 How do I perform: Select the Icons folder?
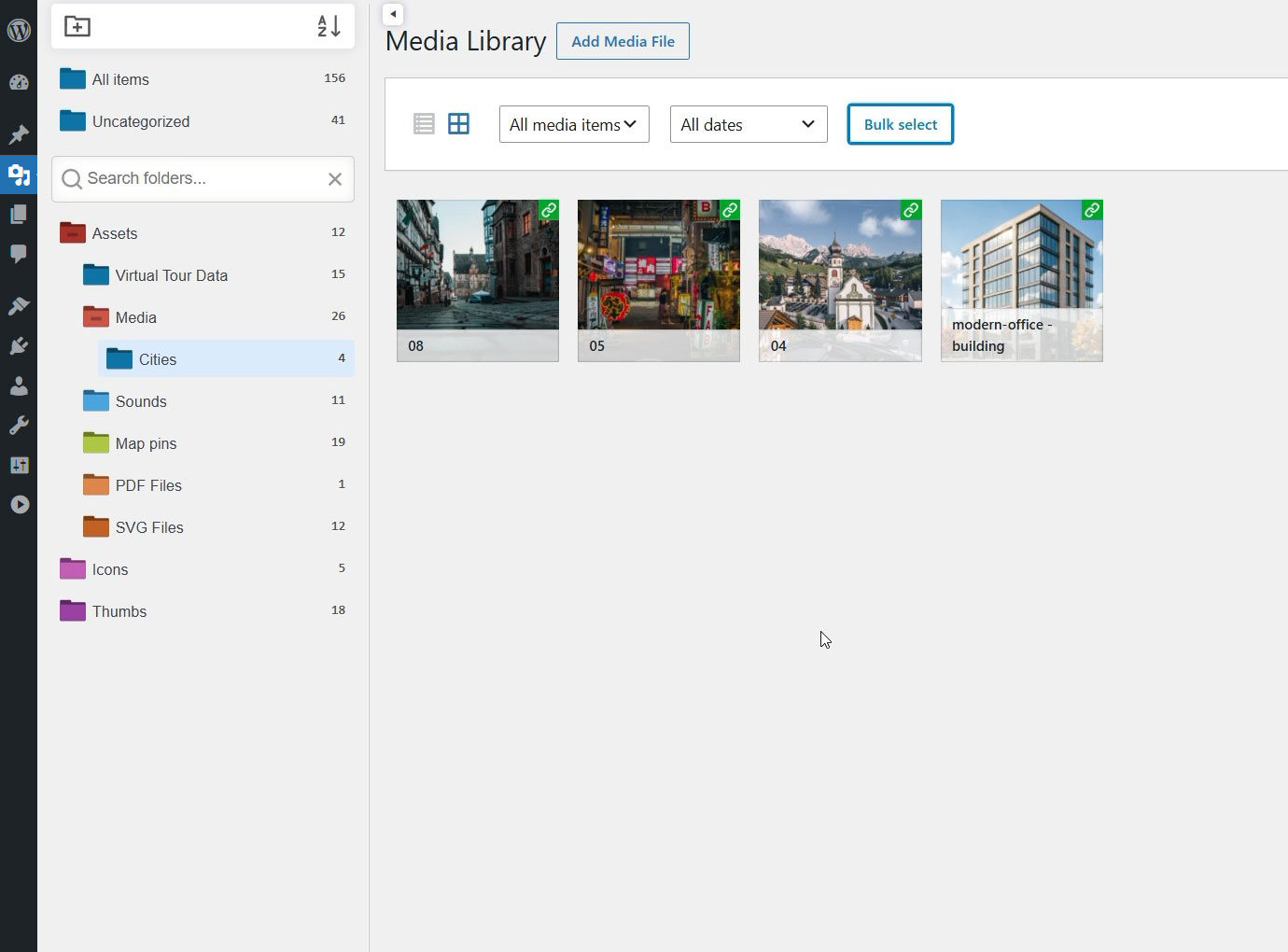coord(203,569)
